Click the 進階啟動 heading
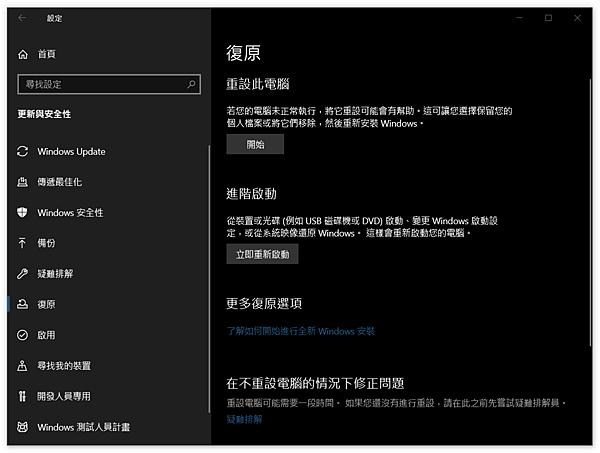This screenshot has height=453, width=600. pyautogui.click(x=251, y=194)
